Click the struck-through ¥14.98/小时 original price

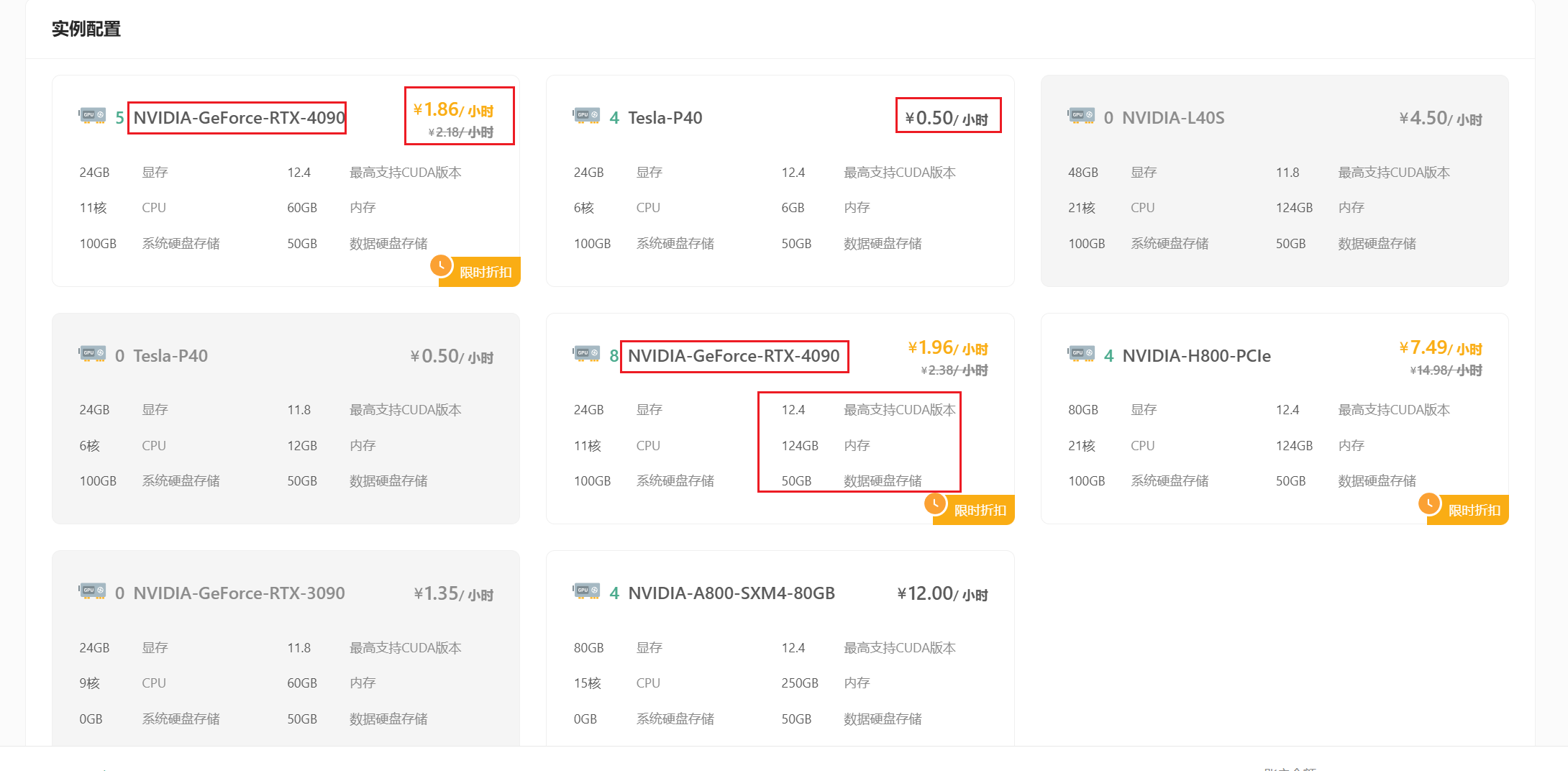pyautogui.click(x=1446, y=370)
